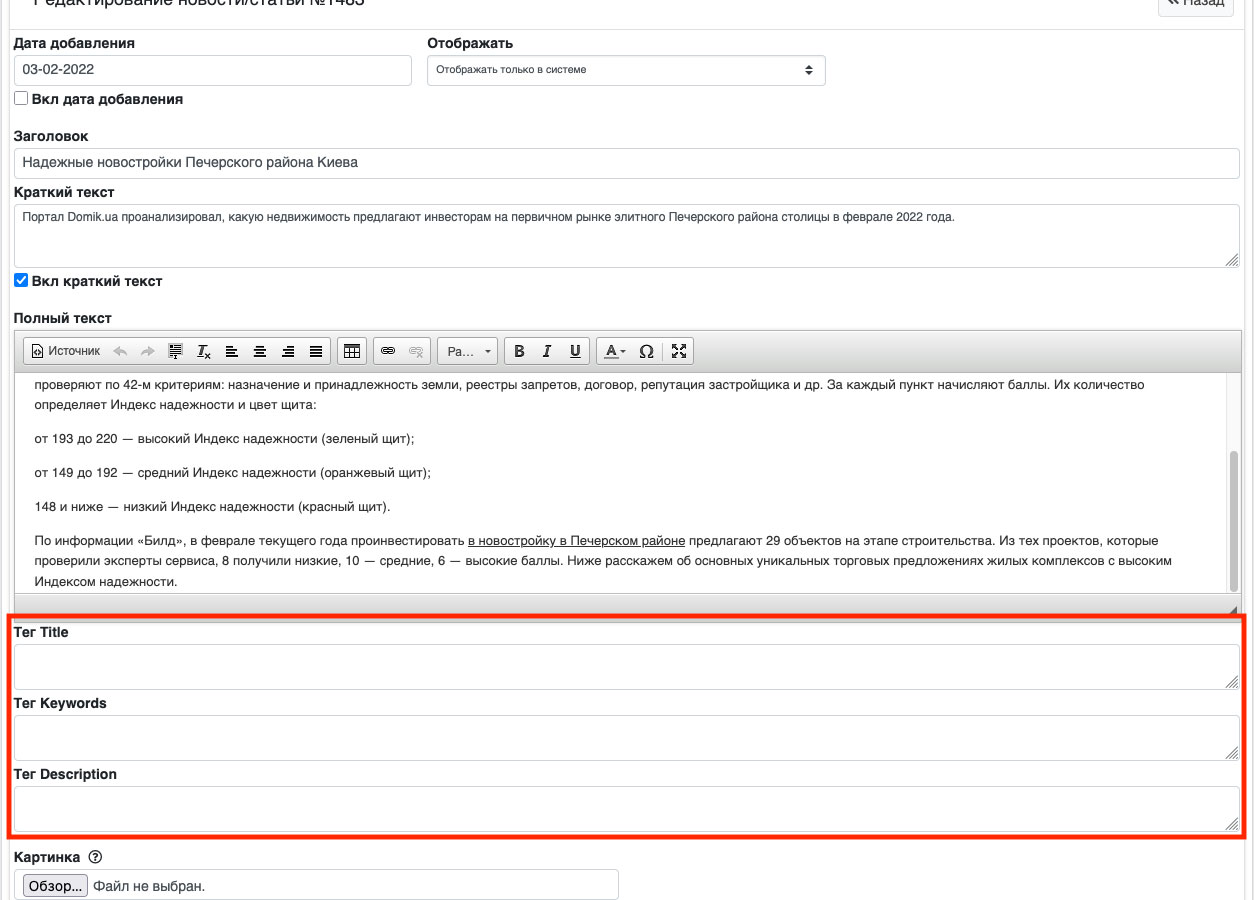The height and width of the screenshot is (900, 1254).
Task: Center align the editor text
Action: click(259, 351)
